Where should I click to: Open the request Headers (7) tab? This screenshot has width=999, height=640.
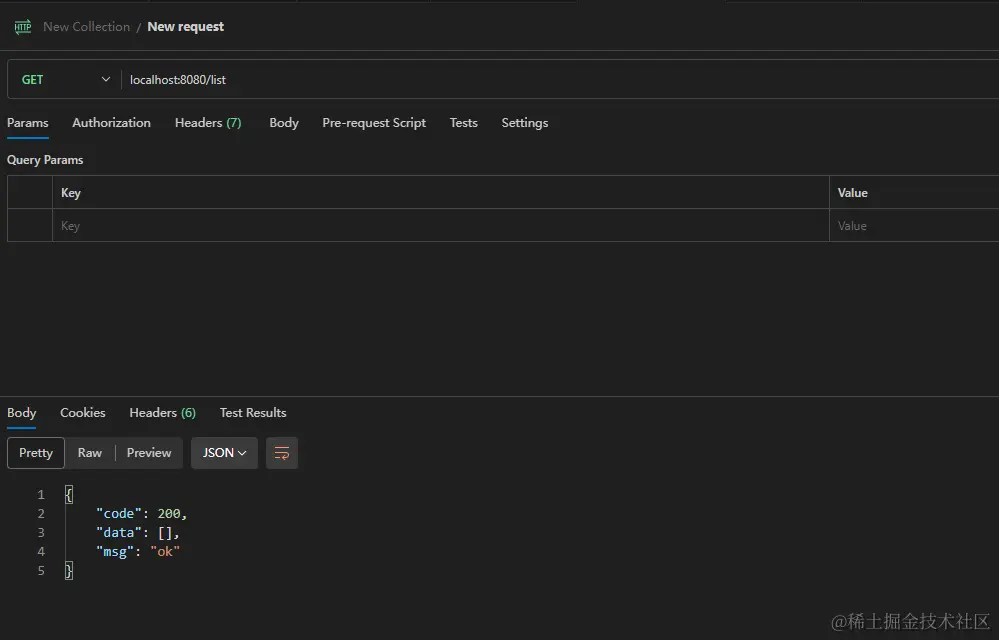click(x=208, y=123)
